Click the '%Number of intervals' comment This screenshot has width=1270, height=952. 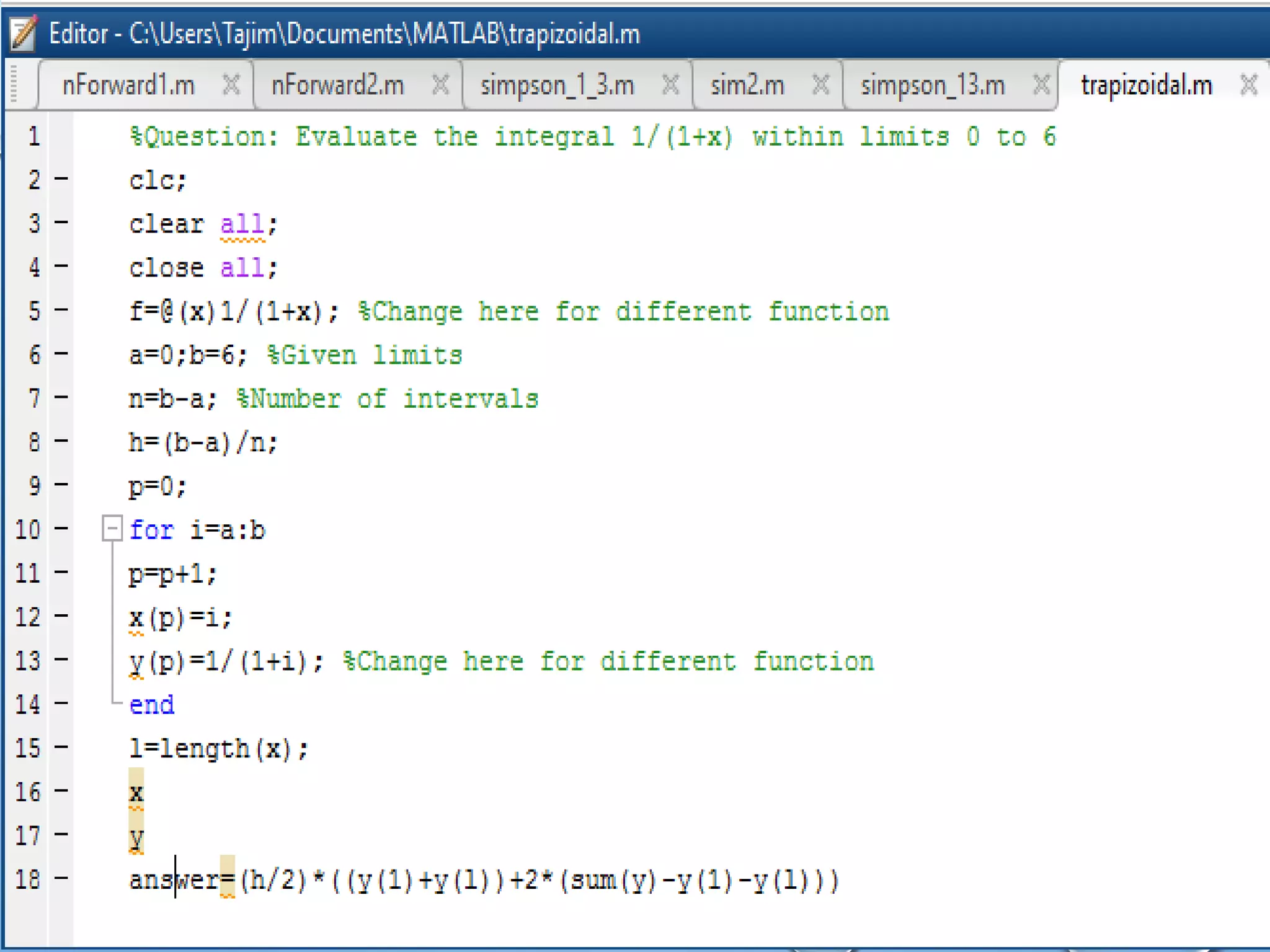coord(388,399)
